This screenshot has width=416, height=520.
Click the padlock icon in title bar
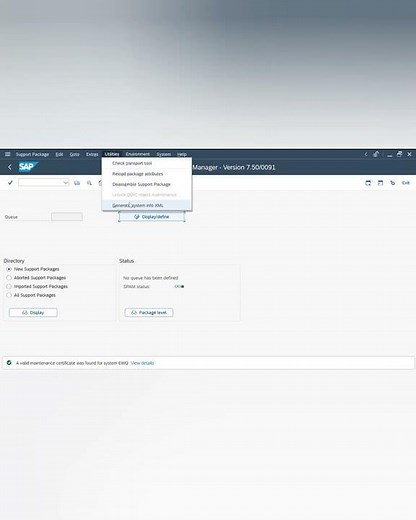[x=376, y=154]
